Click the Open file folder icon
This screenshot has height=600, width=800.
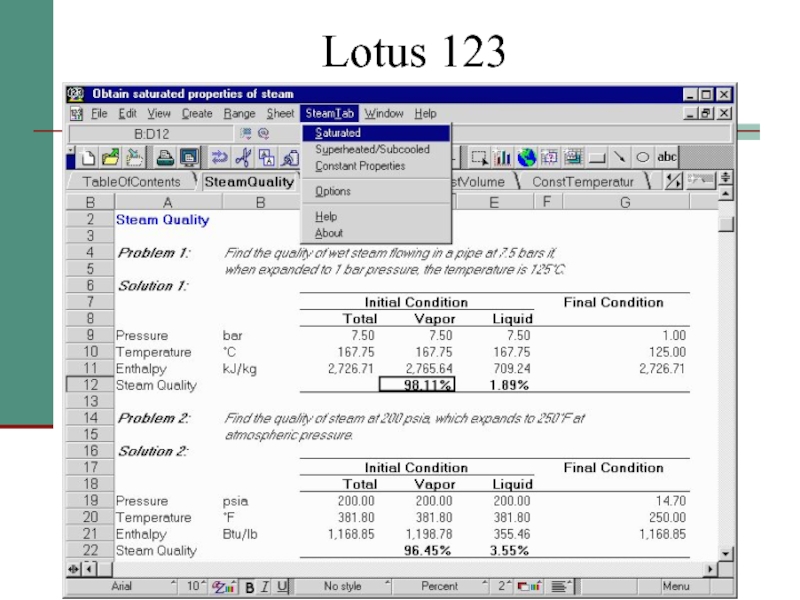110,157
